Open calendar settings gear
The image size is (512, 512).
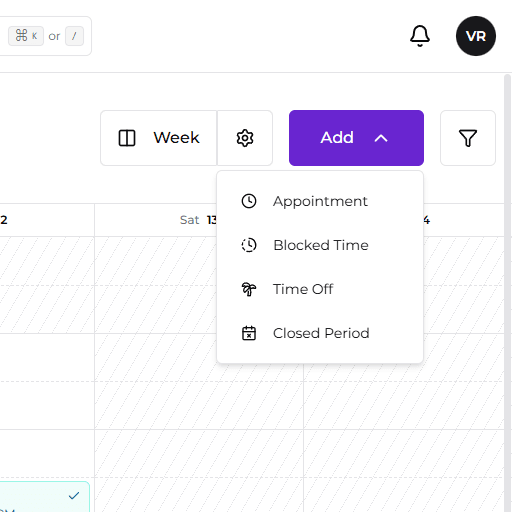click(x=245, y=138)
